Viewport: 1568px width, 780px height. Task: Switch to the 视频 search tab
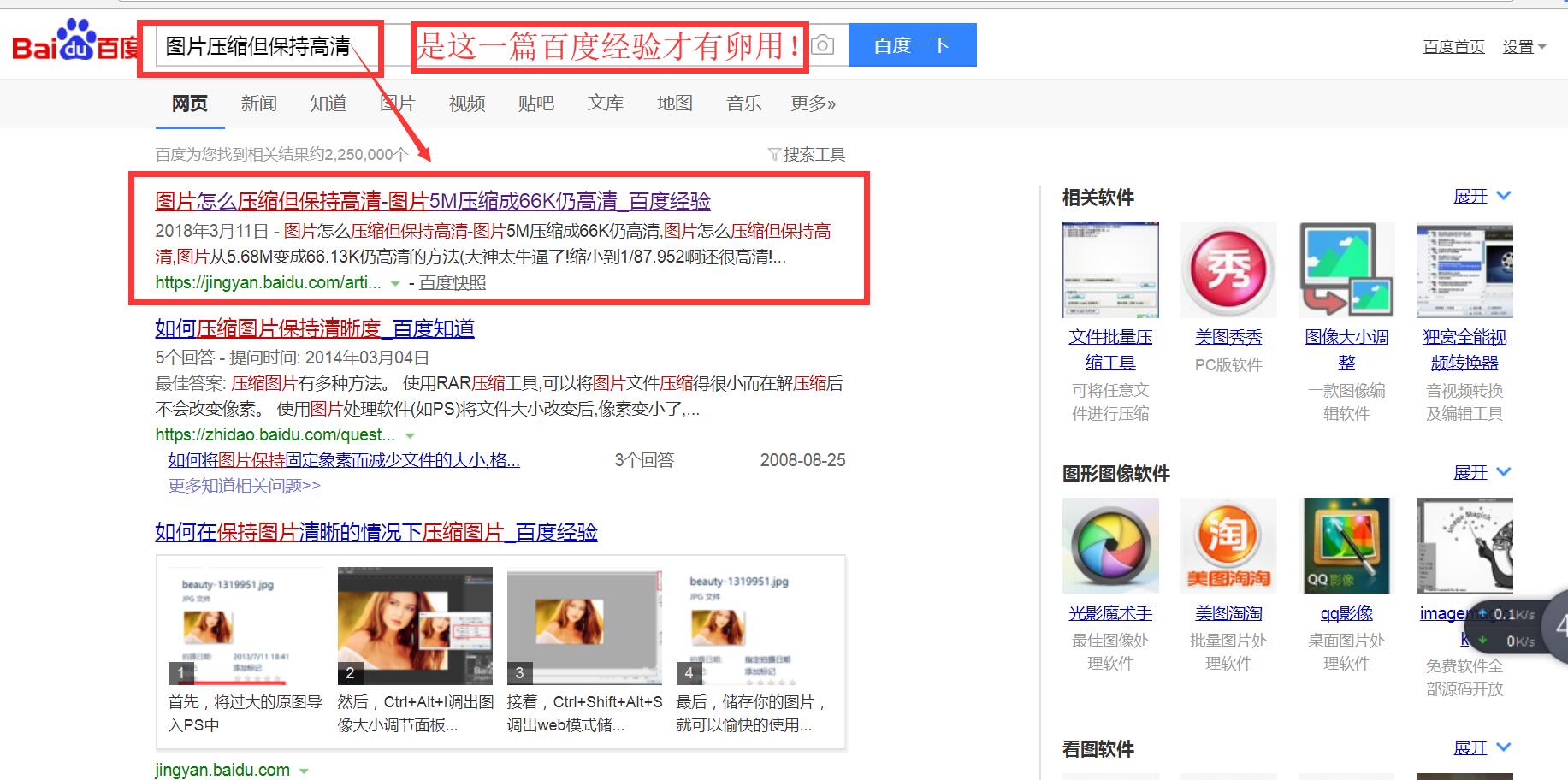click(x=465, y=103)
